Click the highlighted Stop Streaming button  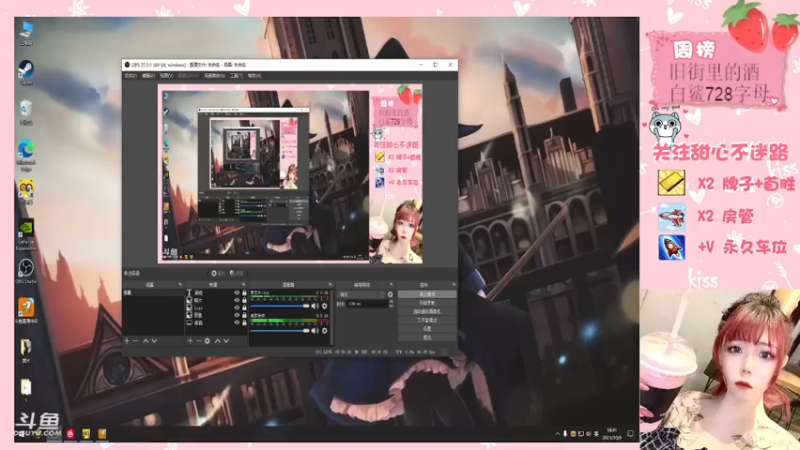click(427, 294)
